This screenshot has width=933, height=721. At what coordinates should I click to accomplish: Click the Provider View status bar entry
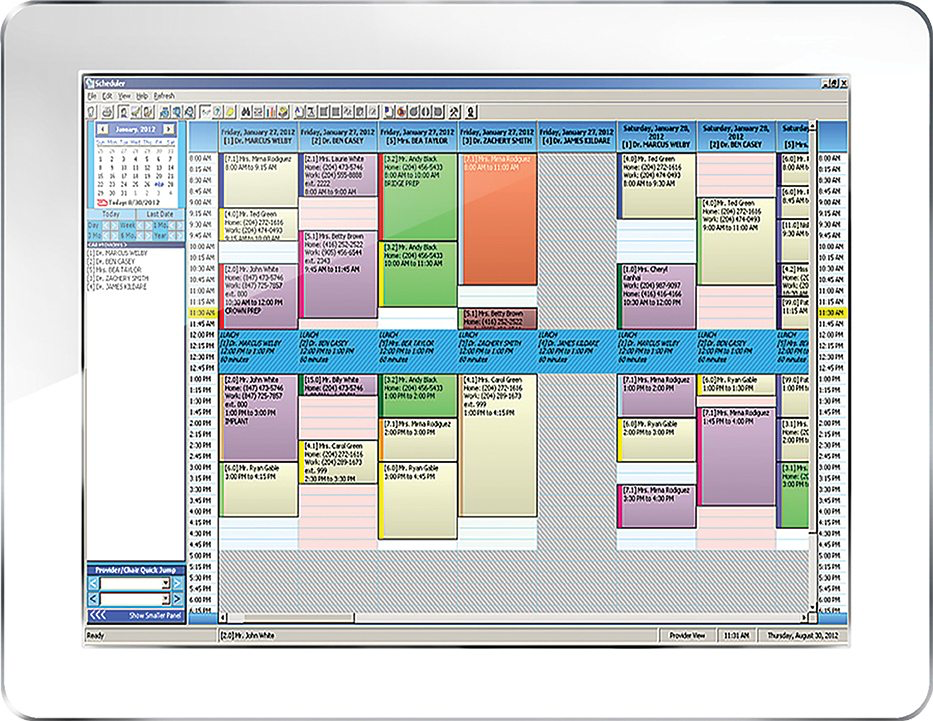(x=687, y=635)
